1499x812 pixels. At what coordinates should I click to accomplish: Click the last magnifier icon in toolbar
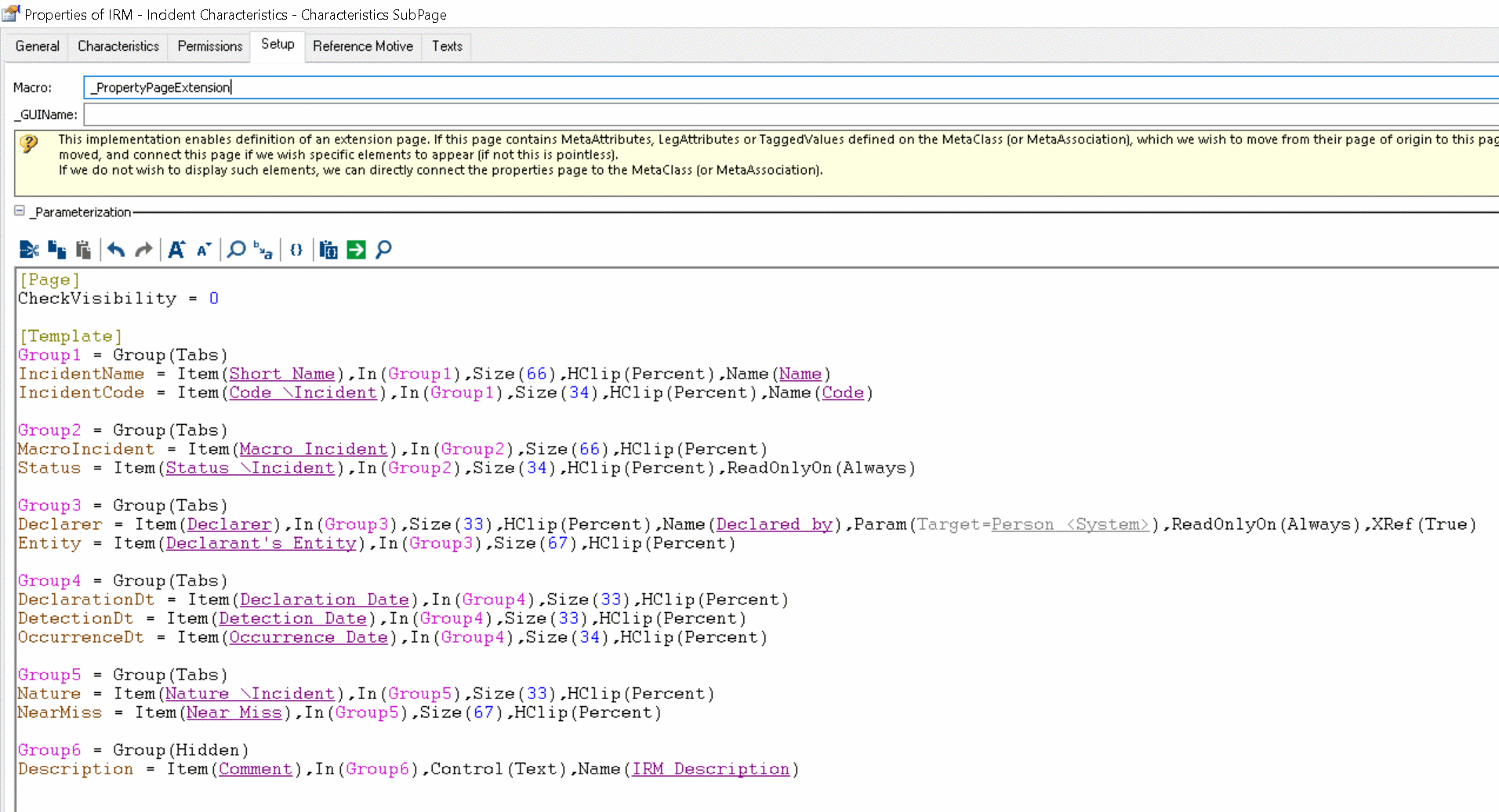[x=383, y=250]
